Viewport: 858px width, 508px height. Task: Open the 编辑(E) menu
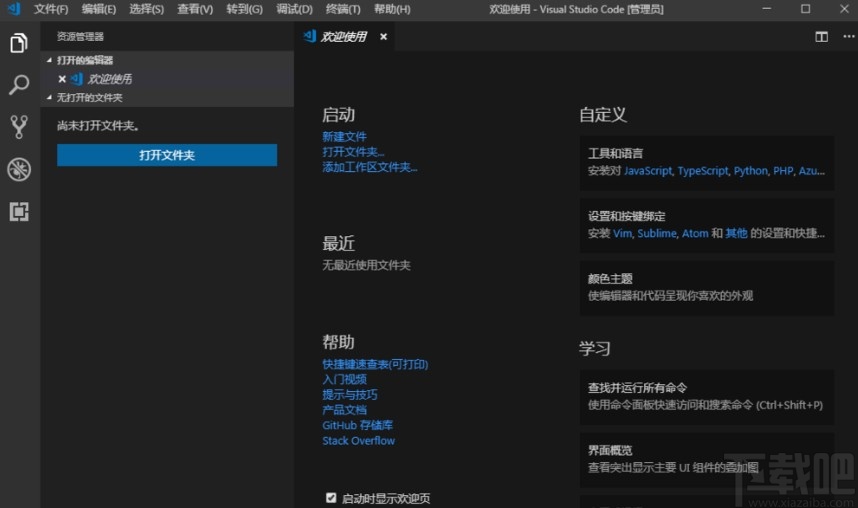coord(98,9)
